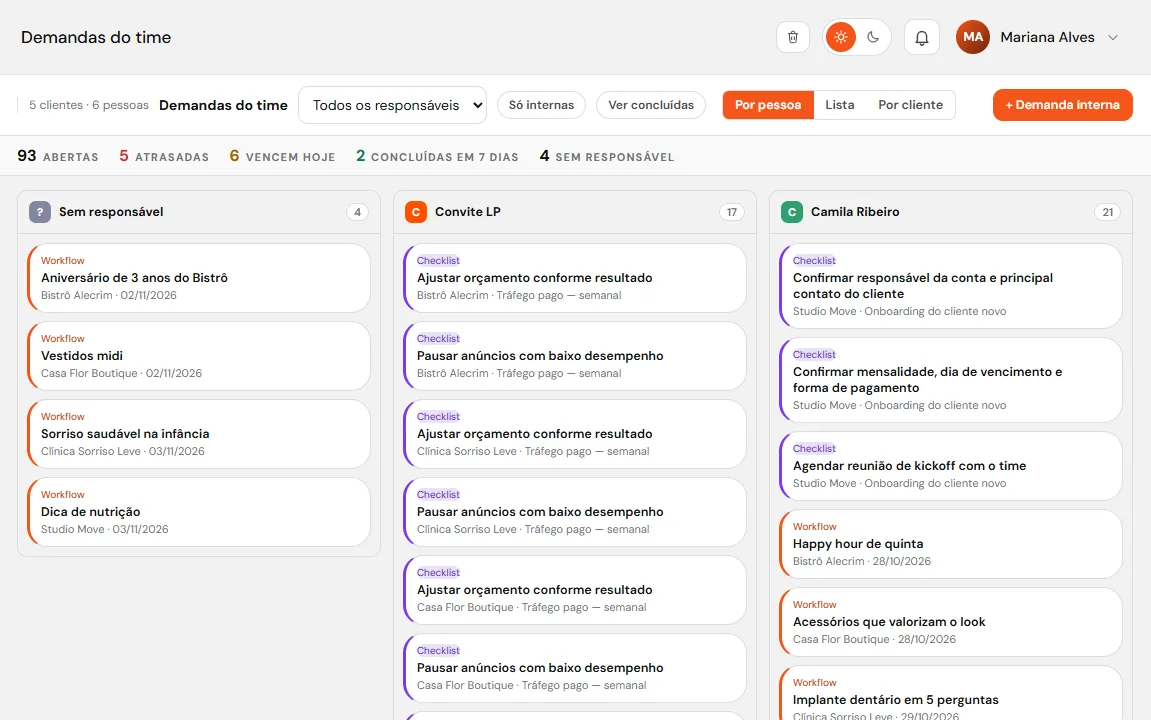Open Agendar reunião de kickoff card
The height and width of the screenshot is (720, 1151).
click(x=950, y=466)
